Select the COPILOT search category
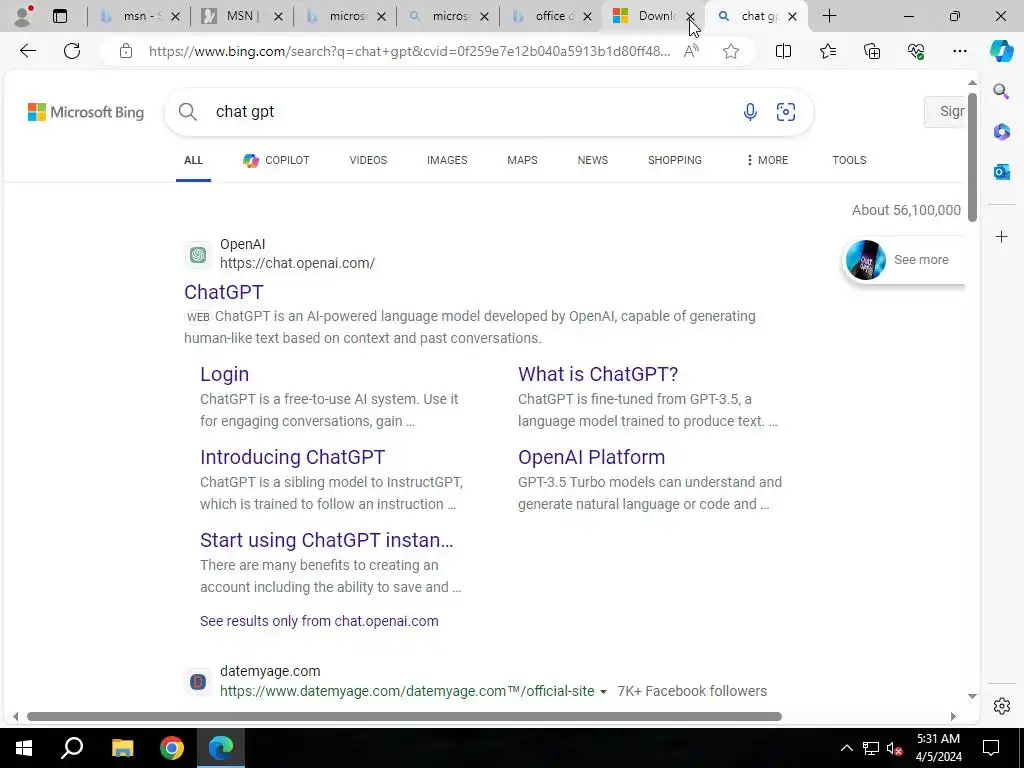Screen dimensions: 1024x768 [x=276, y=160]
